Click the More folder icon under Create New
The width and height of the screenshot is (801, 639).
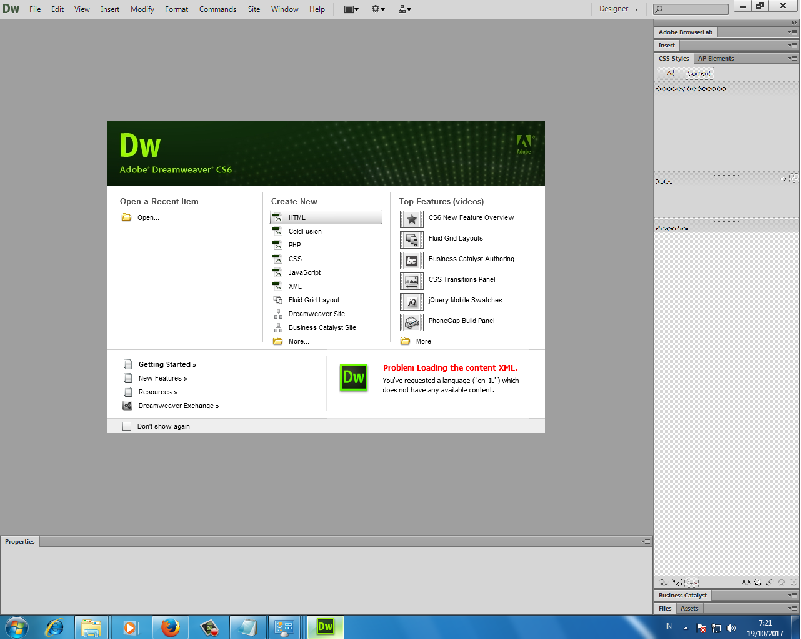click(x=277, y=341)
